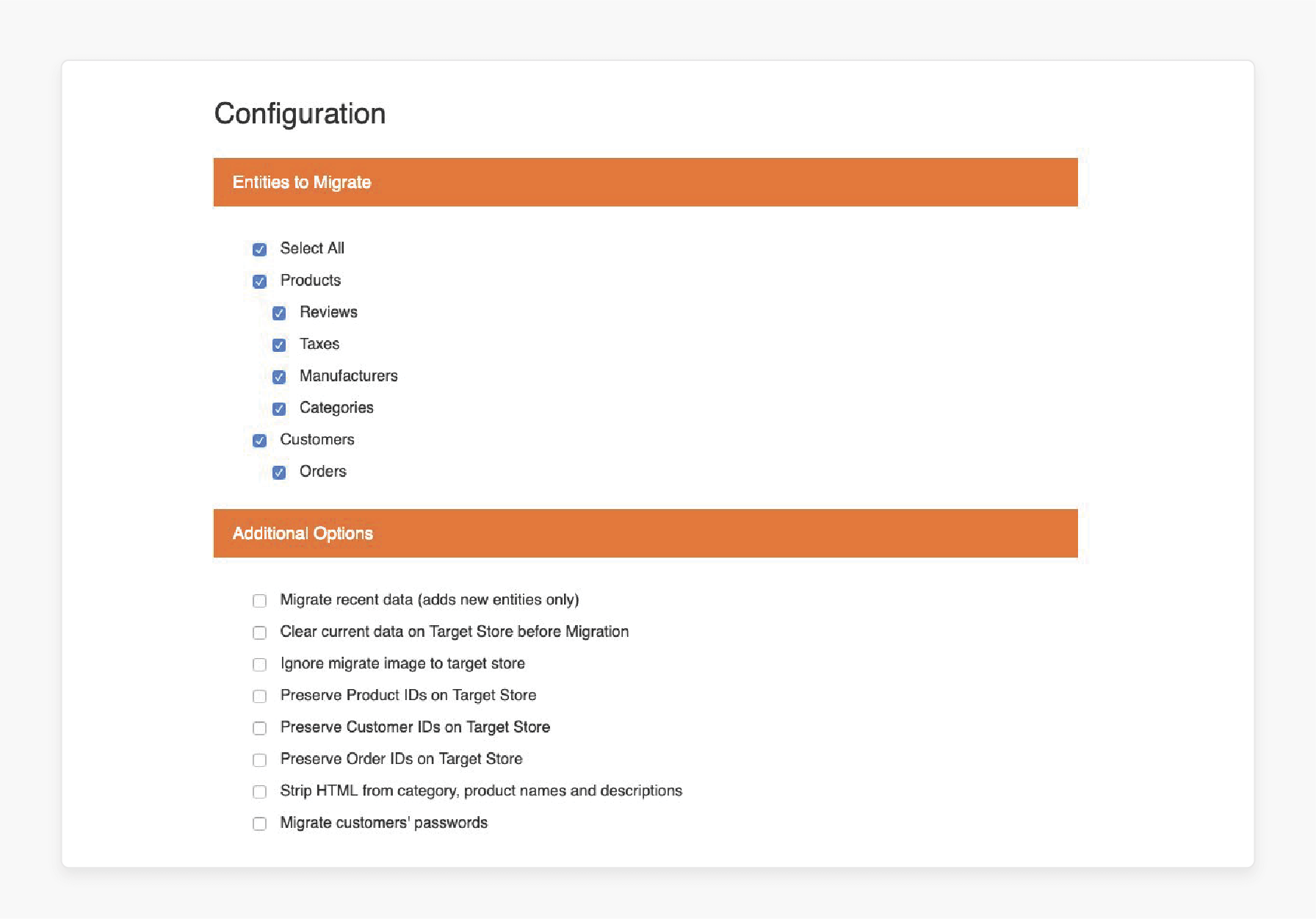
Task: Enable Preserve Customer IDs on Target Store
Action: coord(259,728)
